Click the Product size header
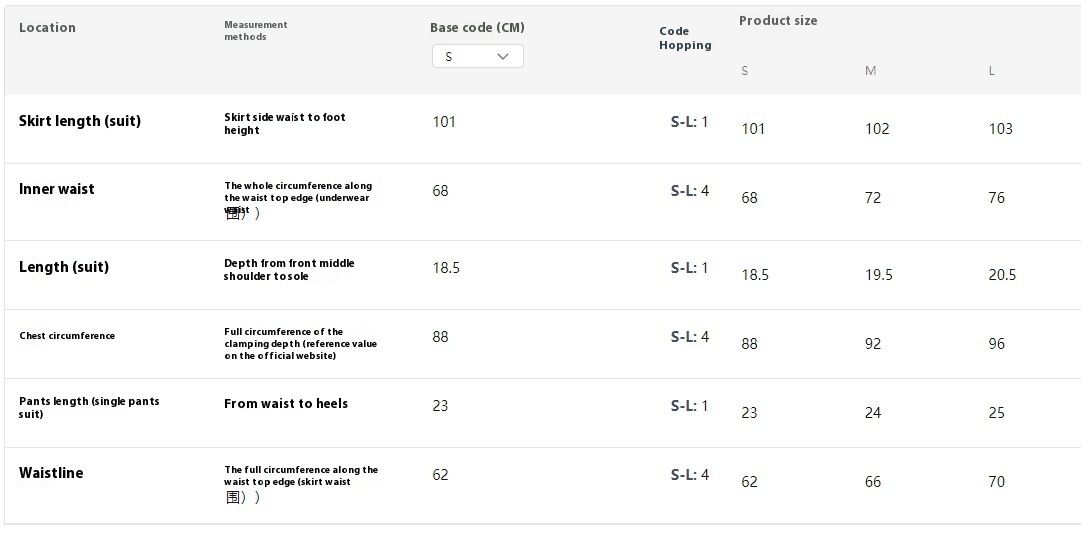The image size is (1081, 544). click(x=778, y=21)
